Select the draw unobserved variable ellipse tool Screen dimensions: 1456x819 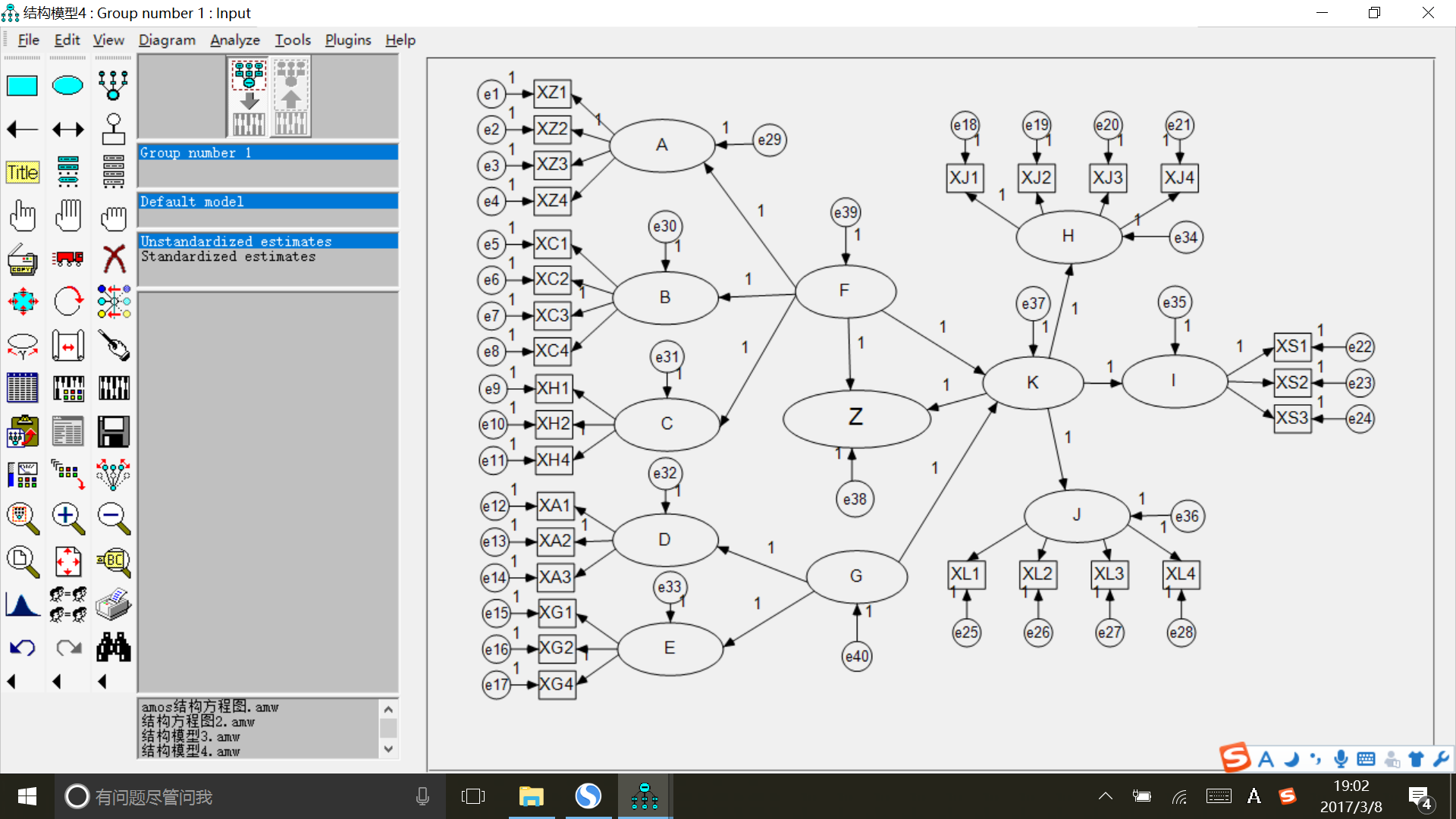(x=67, y=86)
